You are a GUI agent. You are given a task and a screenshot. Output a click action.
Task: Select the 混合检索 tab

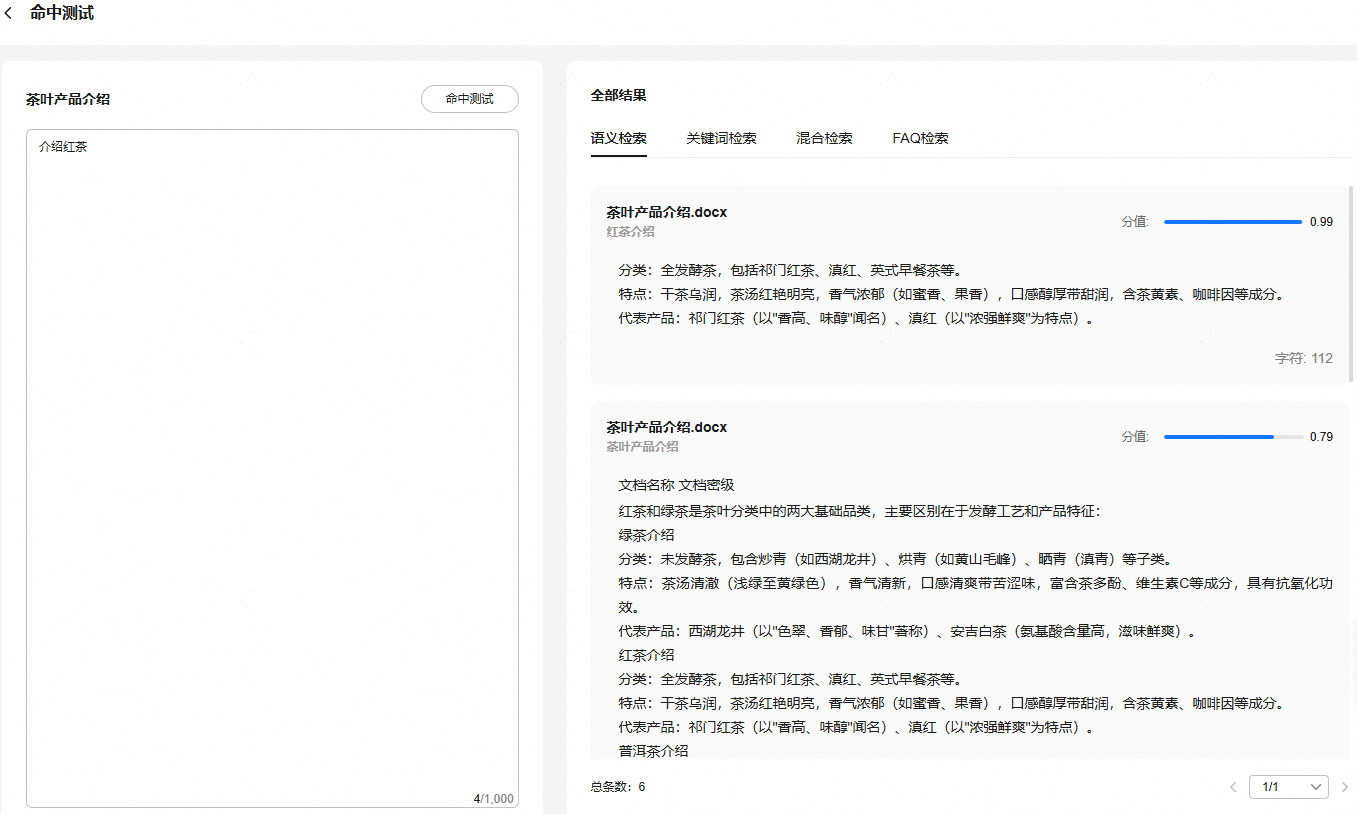coord(824,138)
